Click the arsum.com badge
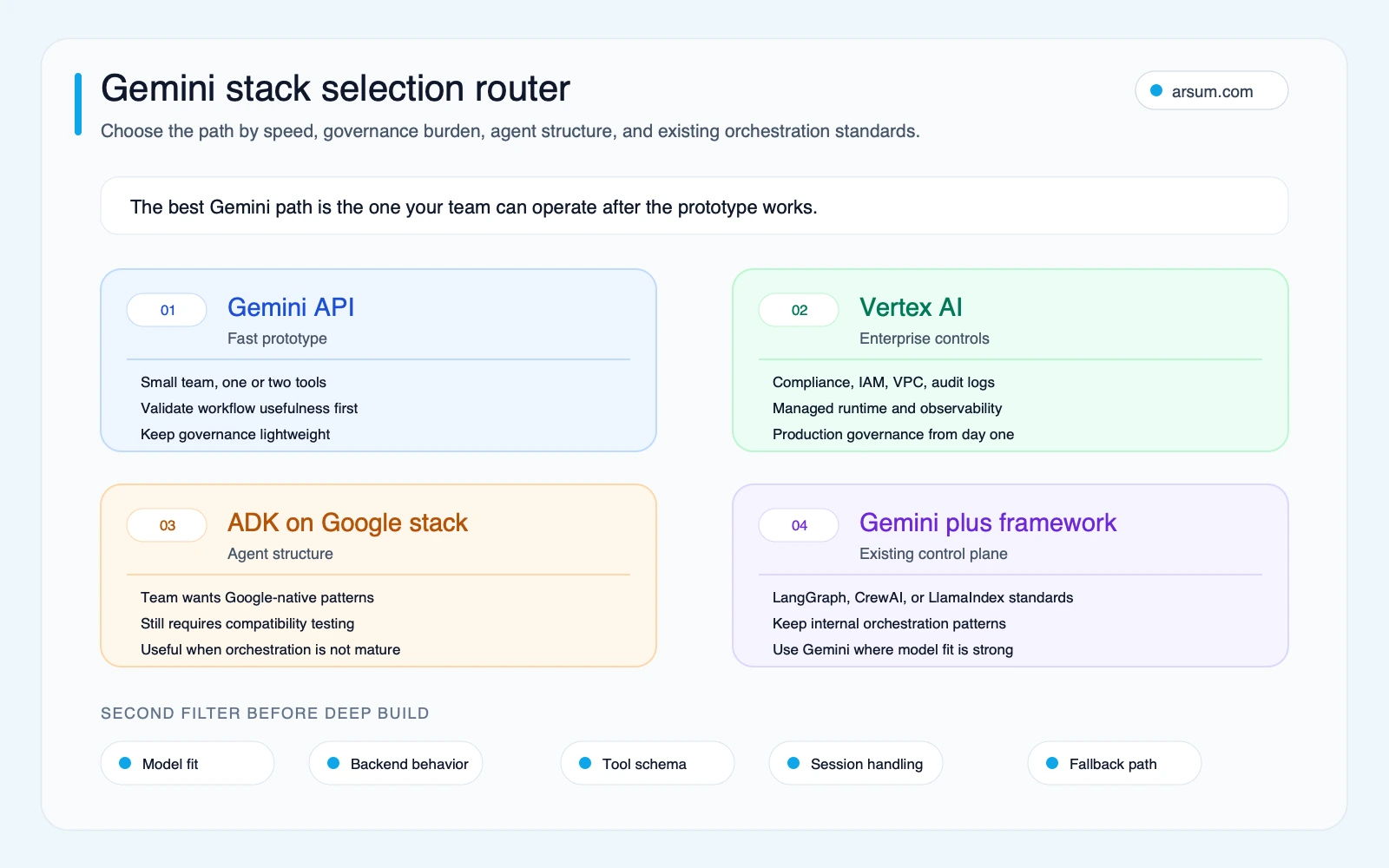 (x=1211, y=91)
